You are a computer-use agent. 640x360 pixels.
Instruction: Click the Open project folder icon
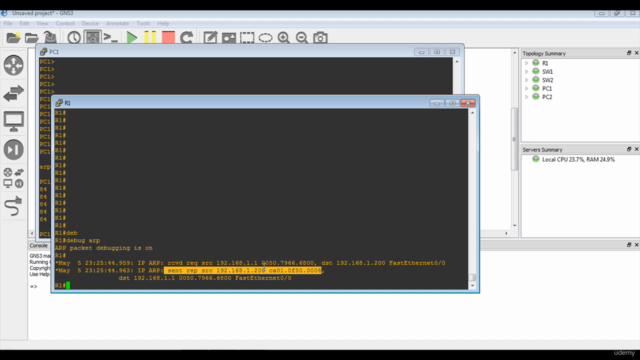coord(31,38)
